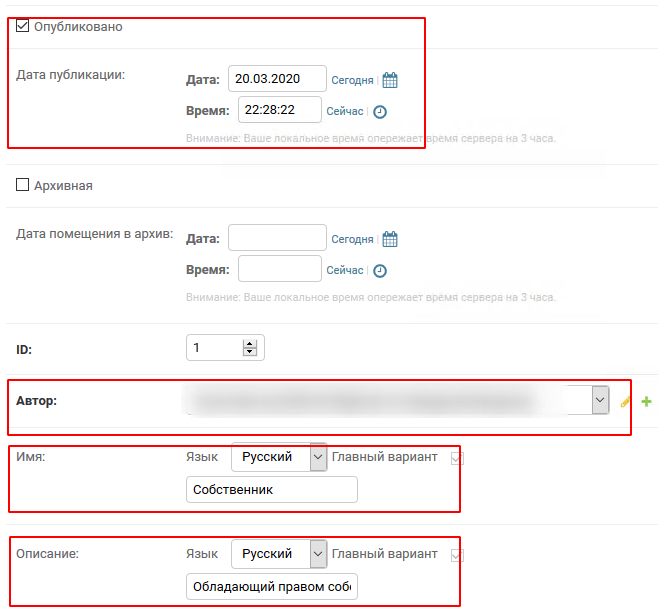Screen dimensions: 658x616
Task: Click Сегодня link for publication date
Action: pos(352,80)
